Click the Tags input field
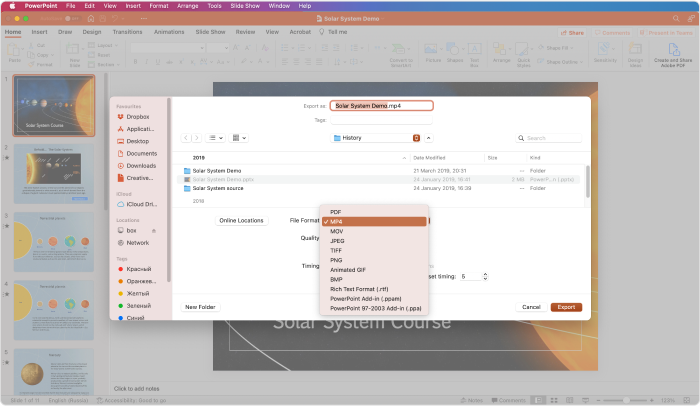The width and height of the screenshot is (700, 406). pos(382,120)
